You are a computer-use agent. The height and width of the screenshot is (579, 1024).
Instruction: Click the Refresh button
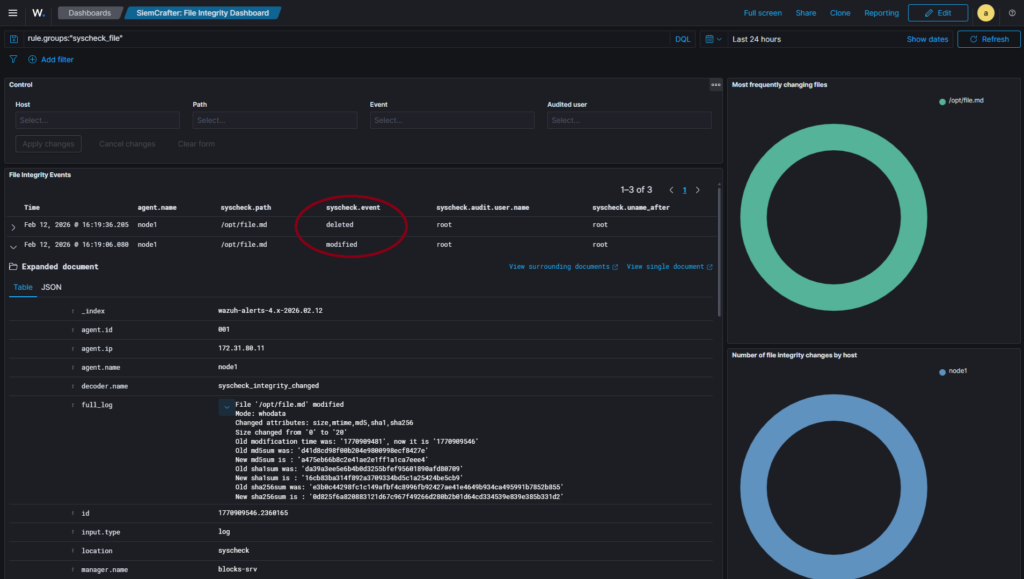[x=989, y=39]
